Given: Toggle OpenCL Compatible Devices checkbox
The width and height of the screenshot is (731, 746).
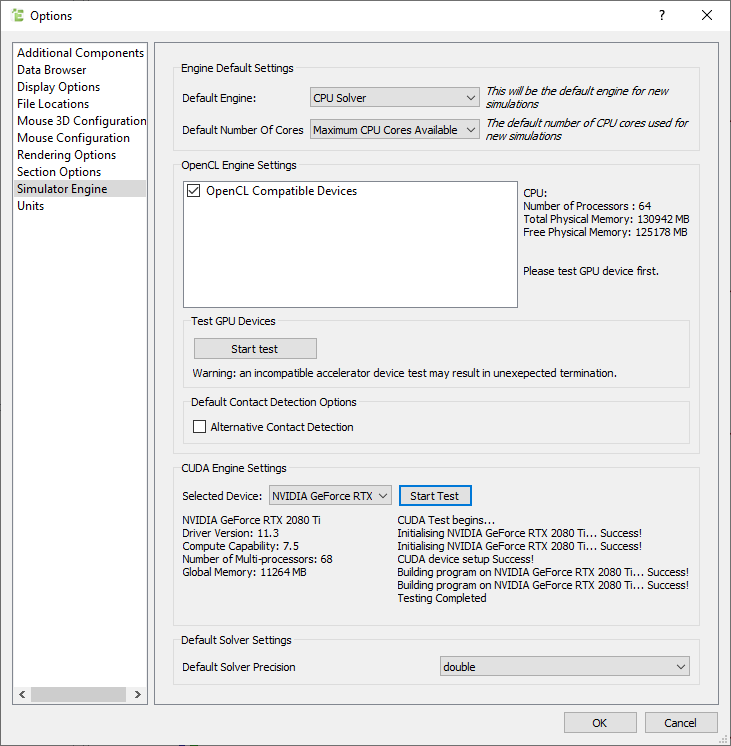Looking at the screenshot, I should 194,191.
